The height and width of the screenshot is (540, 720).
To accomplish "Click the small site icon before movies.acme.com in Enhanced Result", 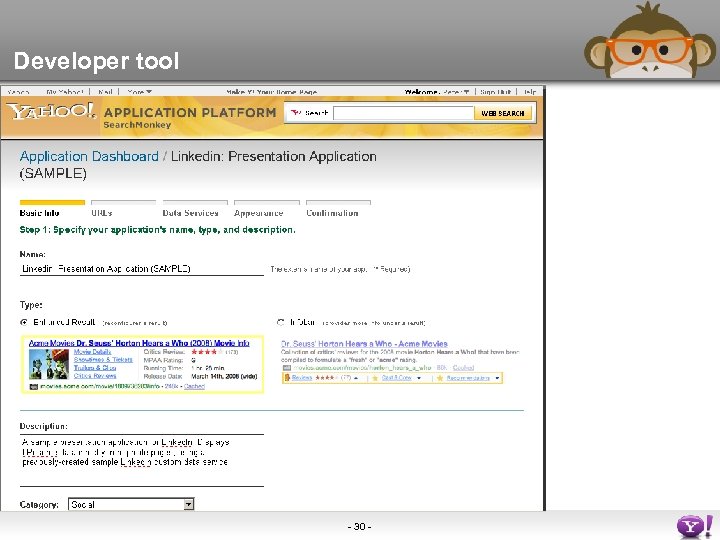I will point(34,387).
